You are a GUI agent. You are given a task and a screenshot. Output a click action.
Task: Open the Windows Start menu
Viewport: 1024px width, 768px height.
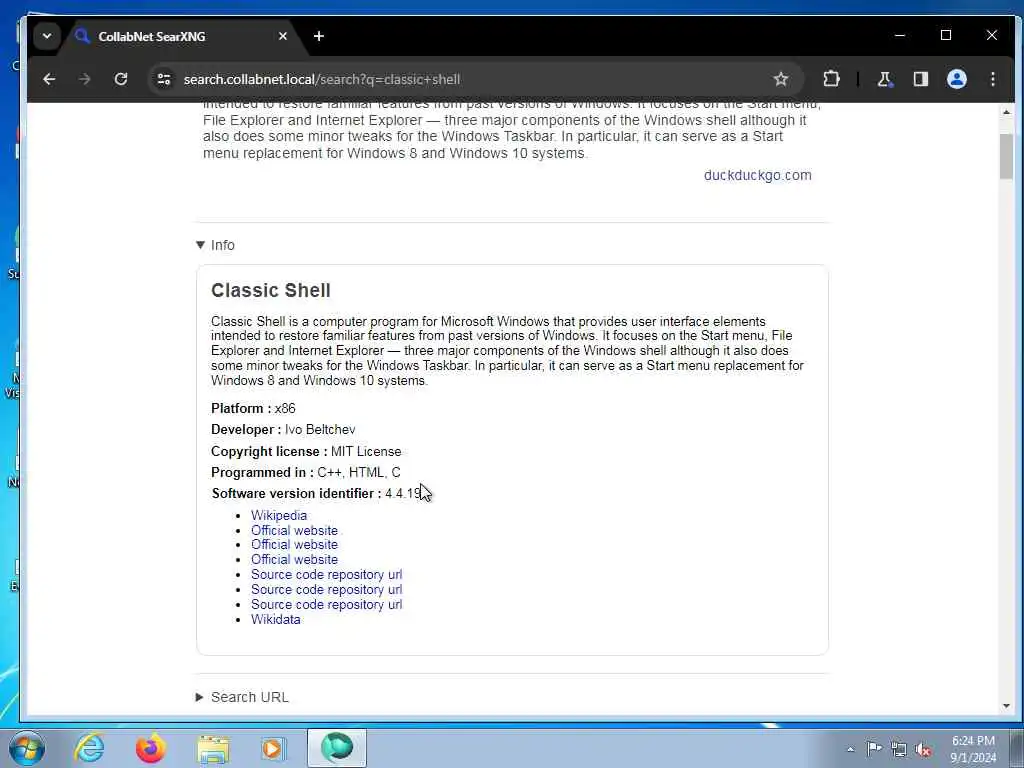(x=27, y=748)
